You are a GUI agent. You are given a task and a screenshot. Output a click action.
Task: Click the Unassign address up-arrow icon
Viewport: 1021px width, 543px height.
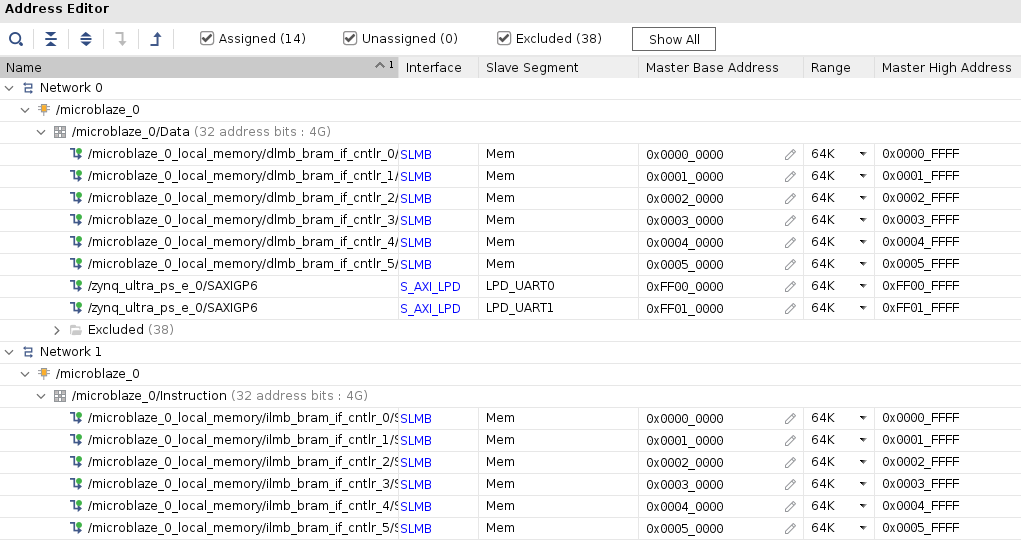(x=156, y=39)
